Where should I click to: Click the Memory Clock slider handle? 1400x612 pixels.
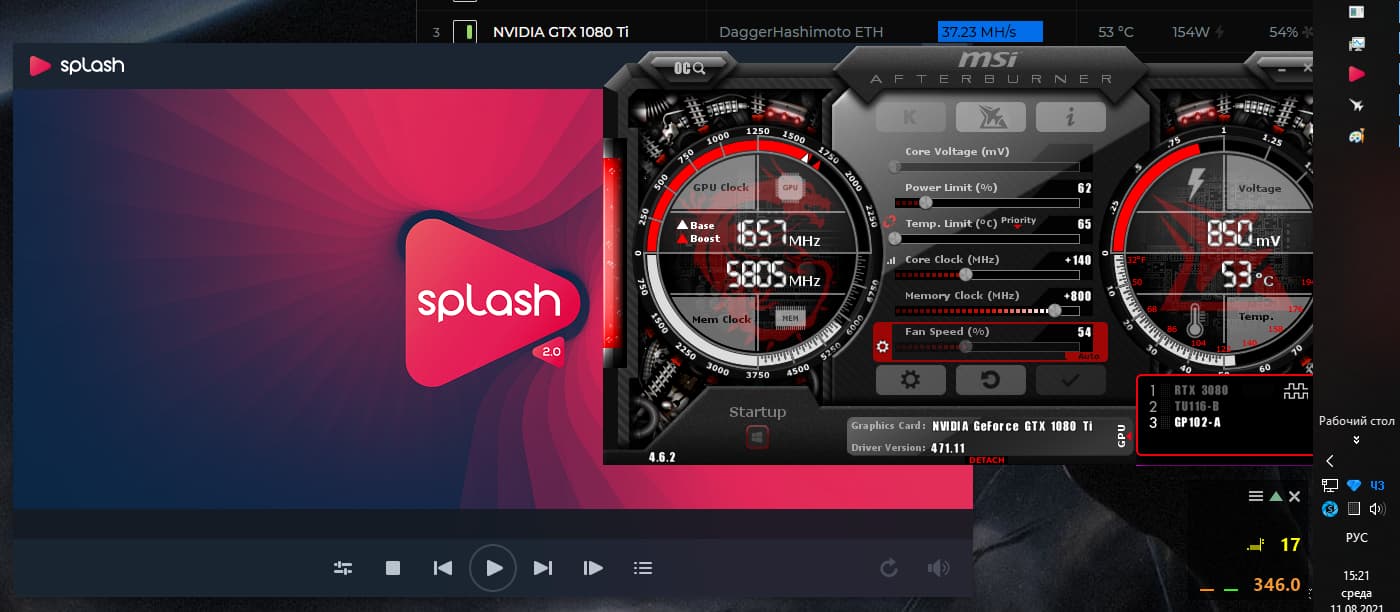click(1054, 310)
